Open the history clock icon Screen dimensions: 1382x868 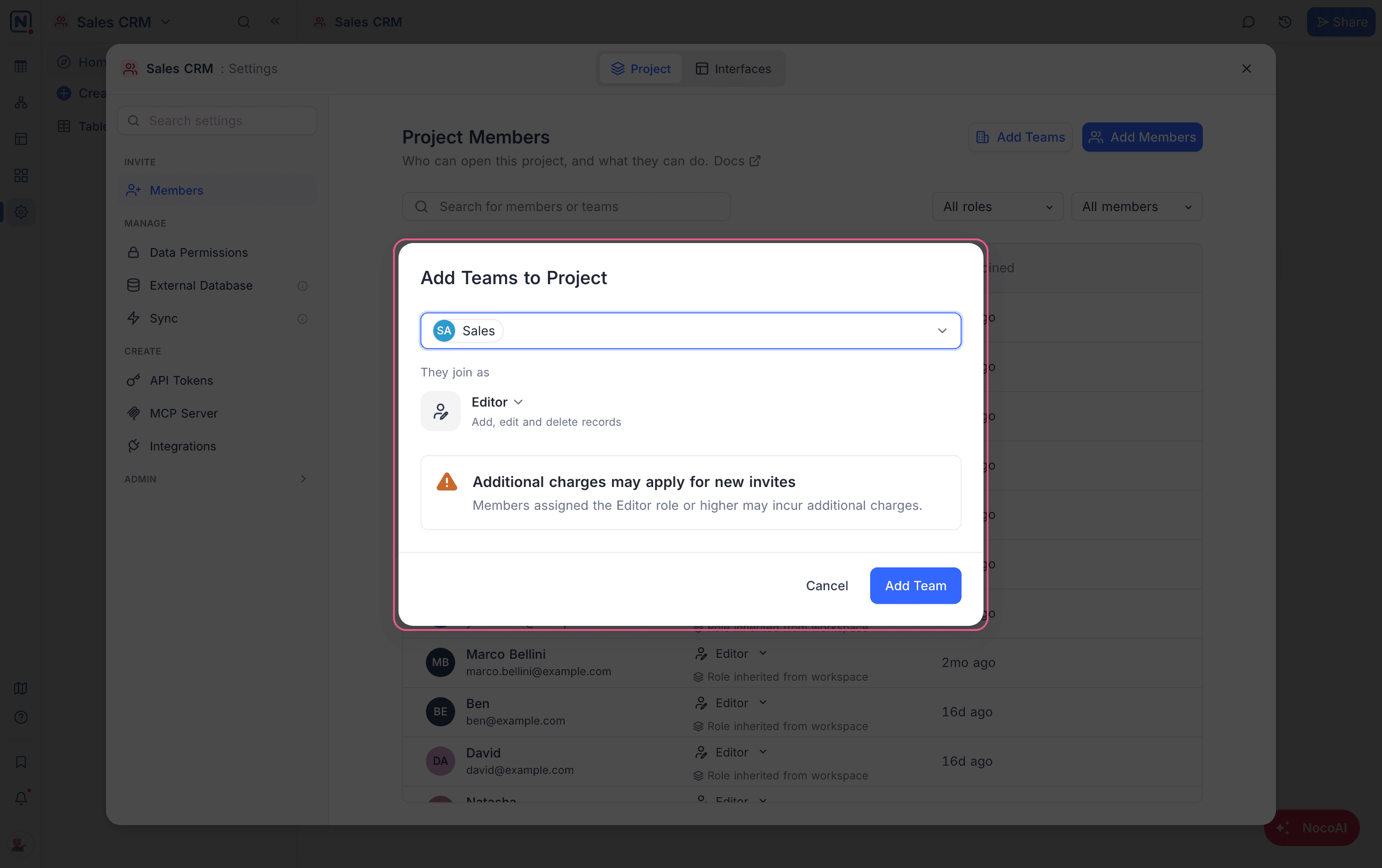(1285, 22)
